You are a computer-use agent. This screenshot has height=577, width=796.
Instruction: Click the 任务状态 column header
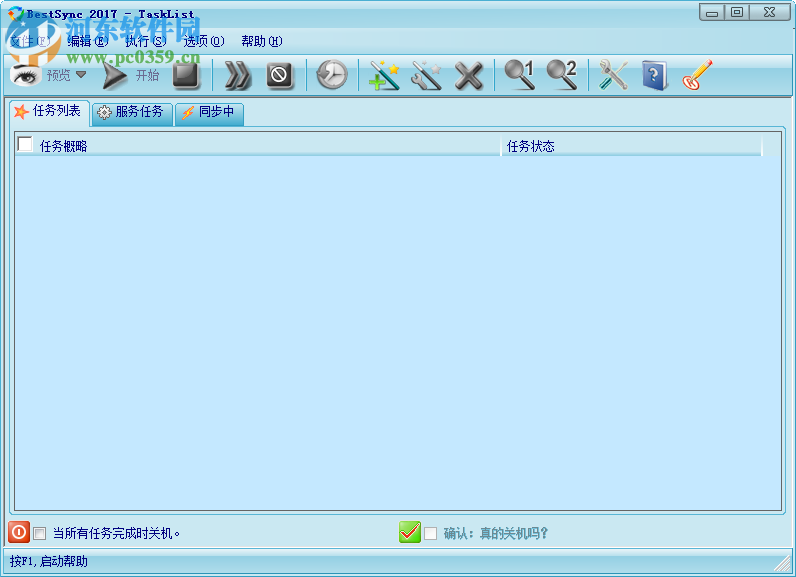pyautogui.click(x=632, y=146)
